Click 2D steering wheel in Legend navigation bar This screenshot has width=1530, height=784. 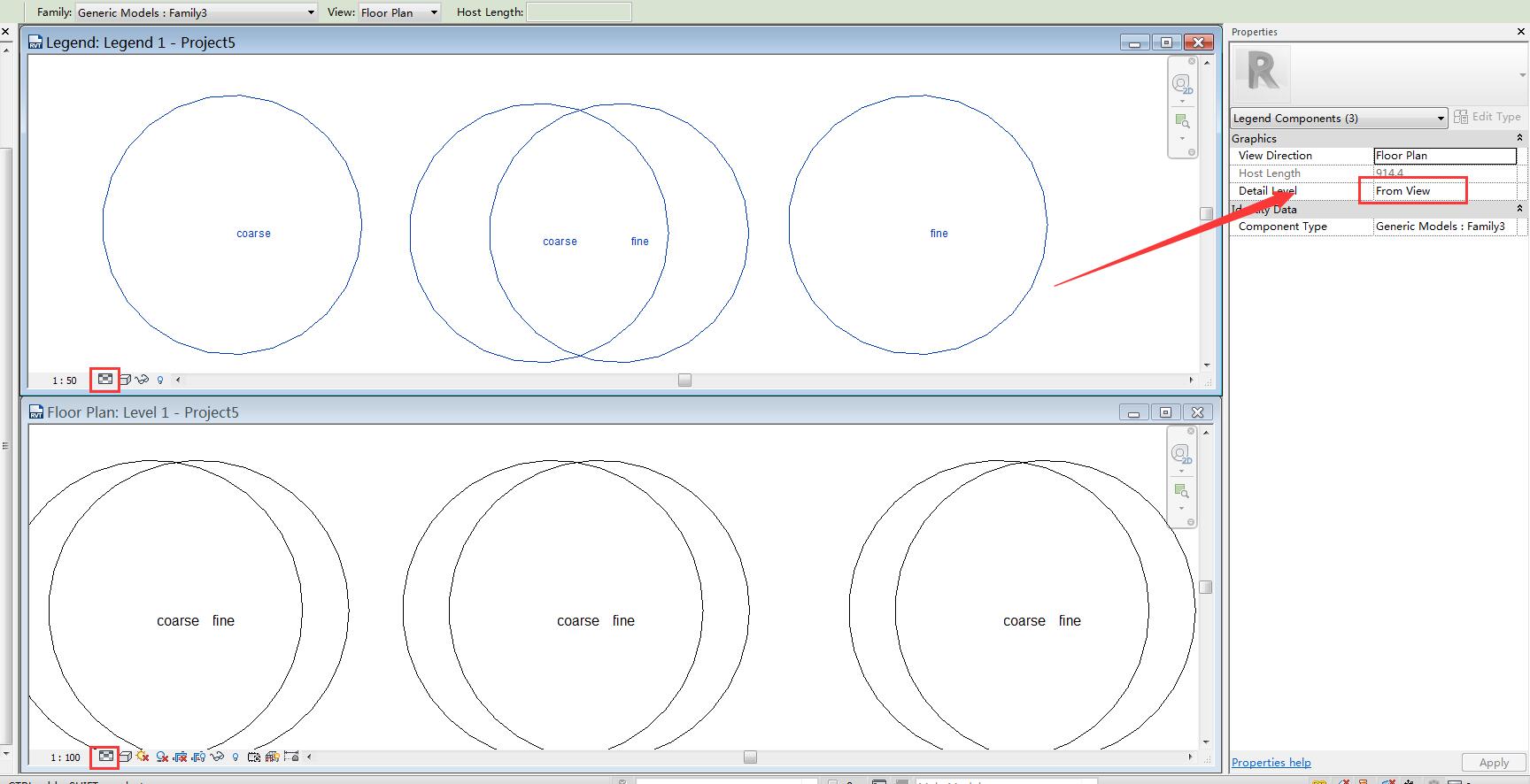tap(1182, 84)
